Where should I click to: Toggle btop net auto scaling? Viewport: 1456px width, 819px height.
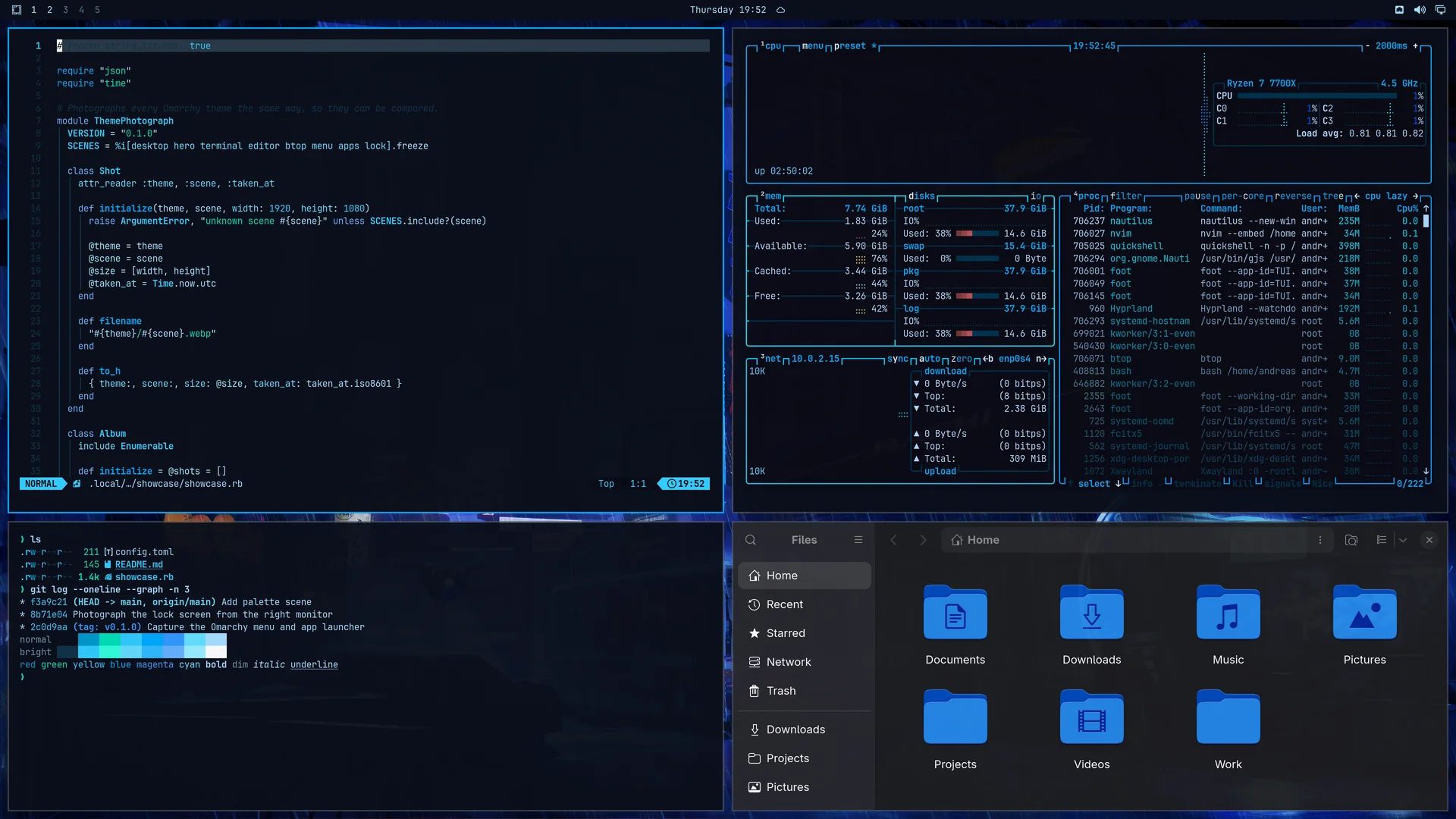pyautogui.click(x=930, y=359)
